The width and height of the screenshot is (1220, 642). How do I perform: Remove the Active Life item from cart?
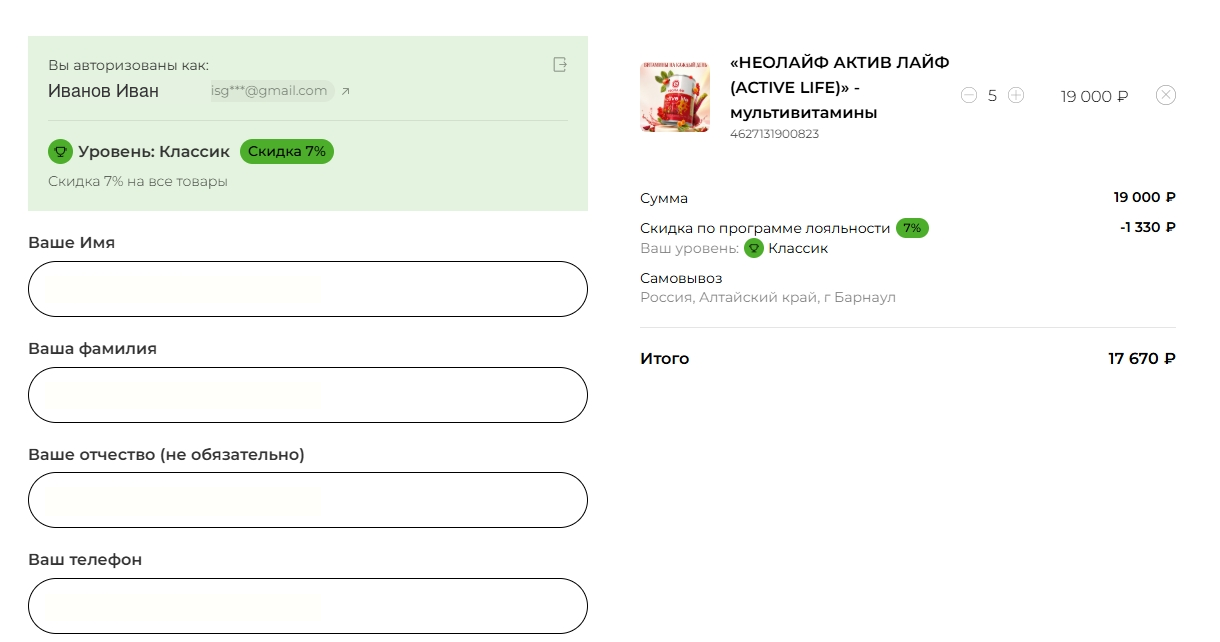(x=1166, y=95)
